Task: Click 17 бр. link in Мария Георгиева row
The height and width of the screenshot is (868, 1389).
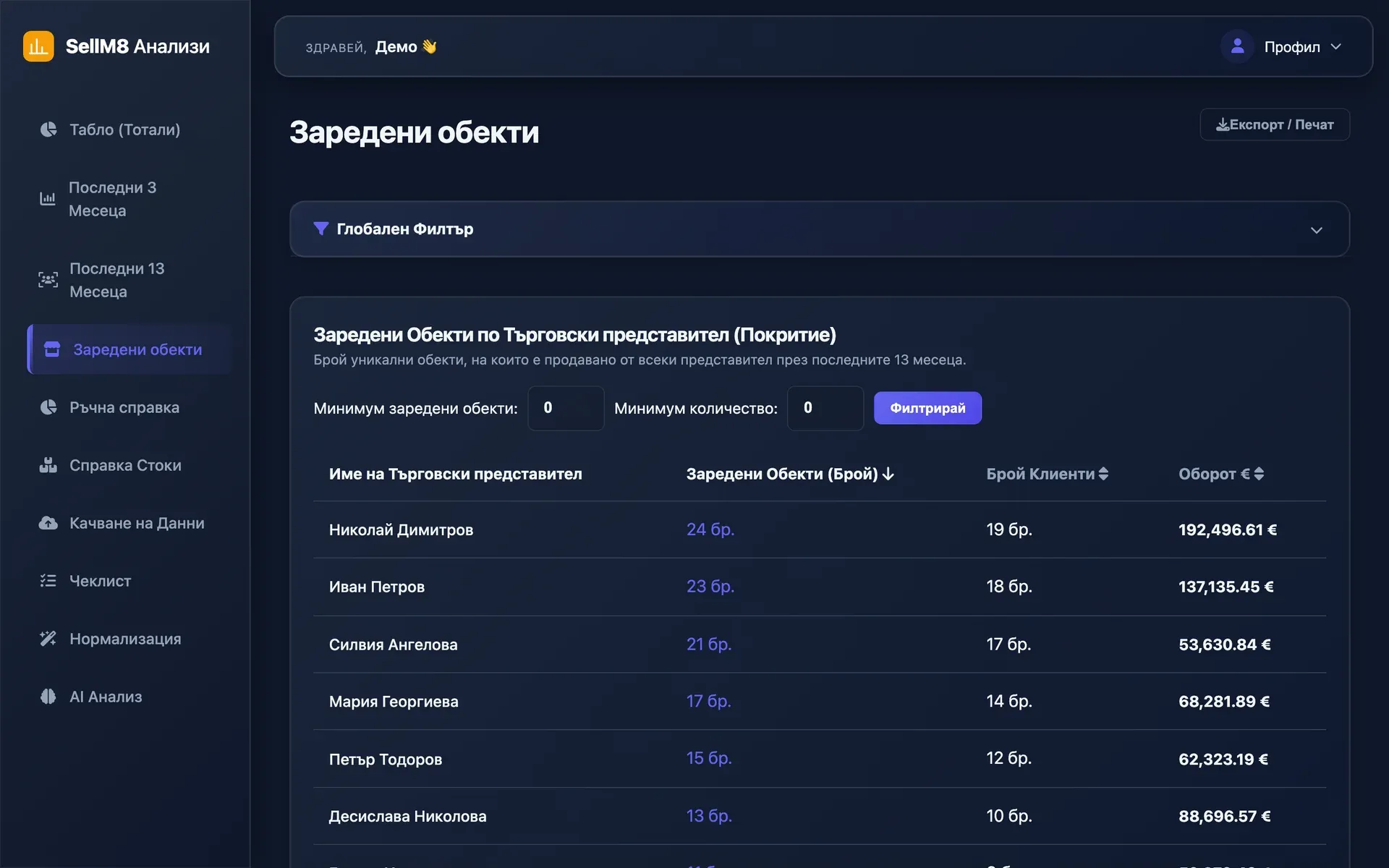Action: 709,702
